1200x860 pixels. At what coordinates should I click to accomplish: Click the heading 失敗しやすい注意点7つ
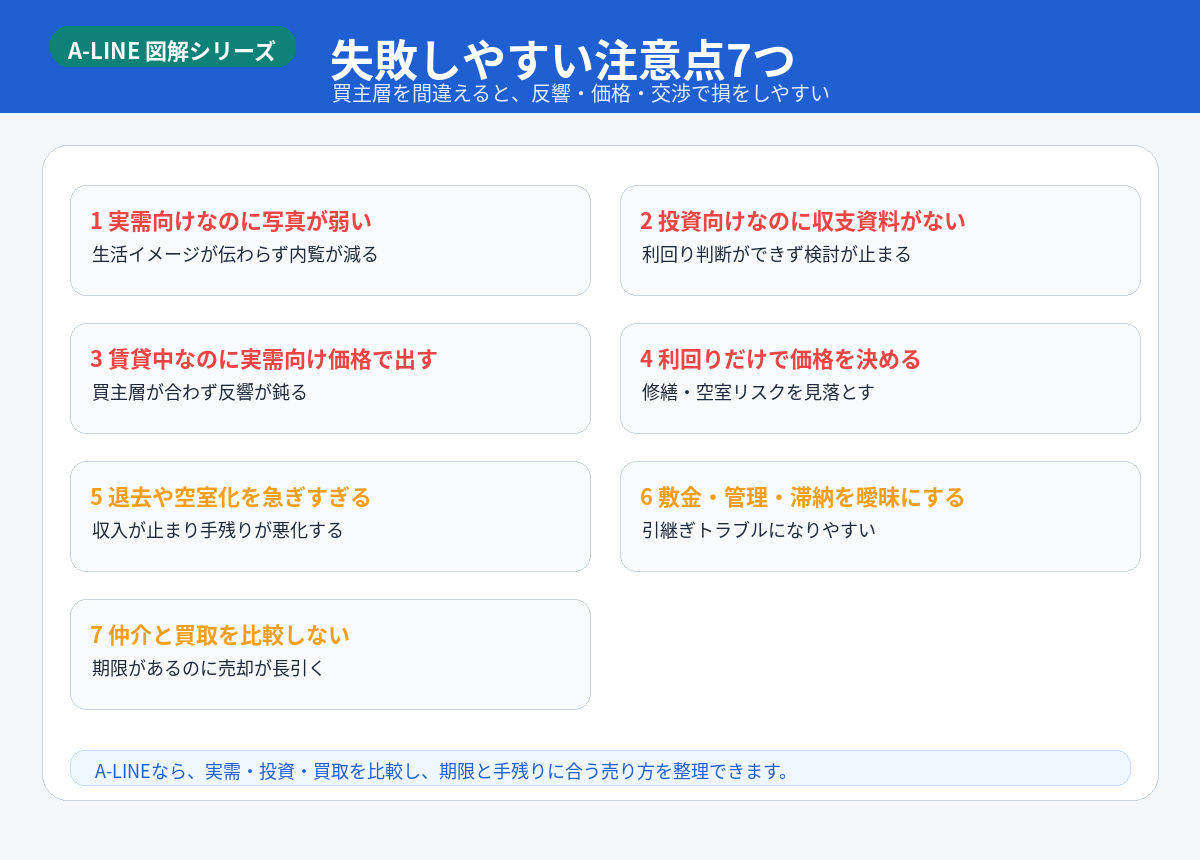coord(563,61)
